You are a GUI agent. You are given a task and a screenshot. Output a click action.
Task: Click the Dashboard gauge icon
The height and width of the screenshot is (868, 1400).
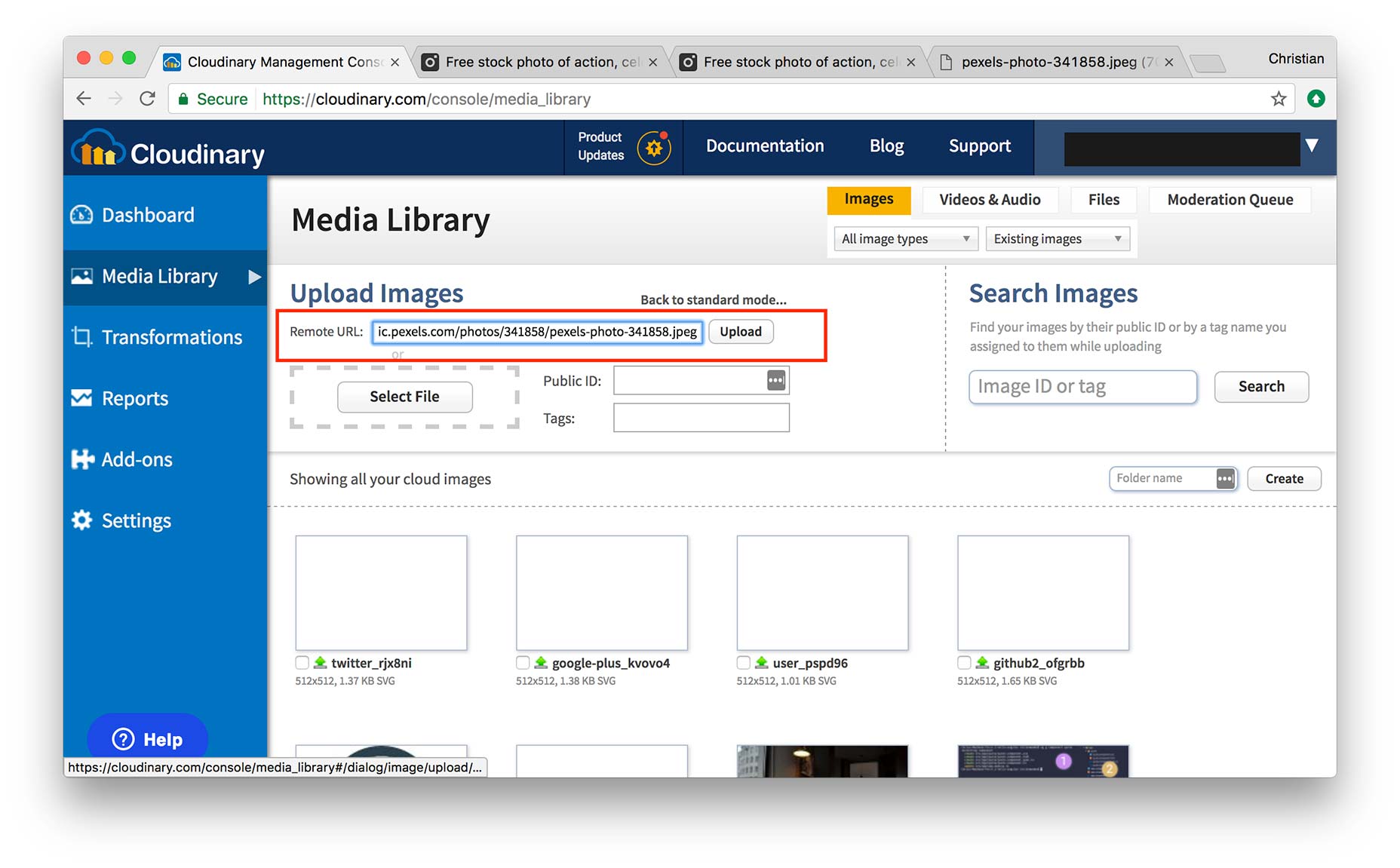(x=81, y=215)
